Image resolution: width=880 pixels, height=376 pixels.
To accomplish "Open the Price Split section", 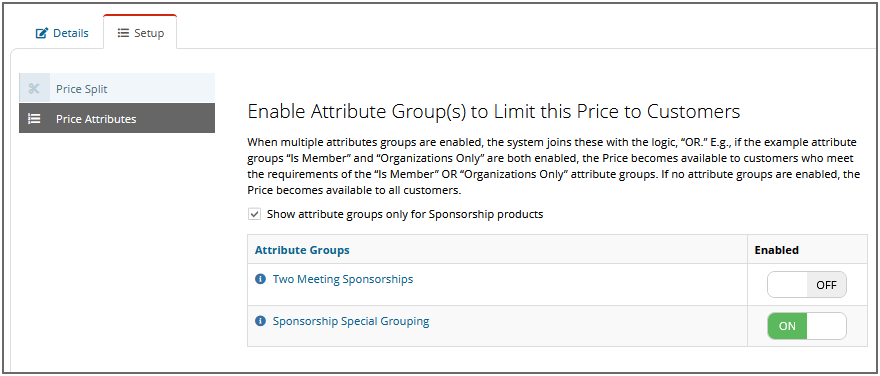I will (117, 89).
